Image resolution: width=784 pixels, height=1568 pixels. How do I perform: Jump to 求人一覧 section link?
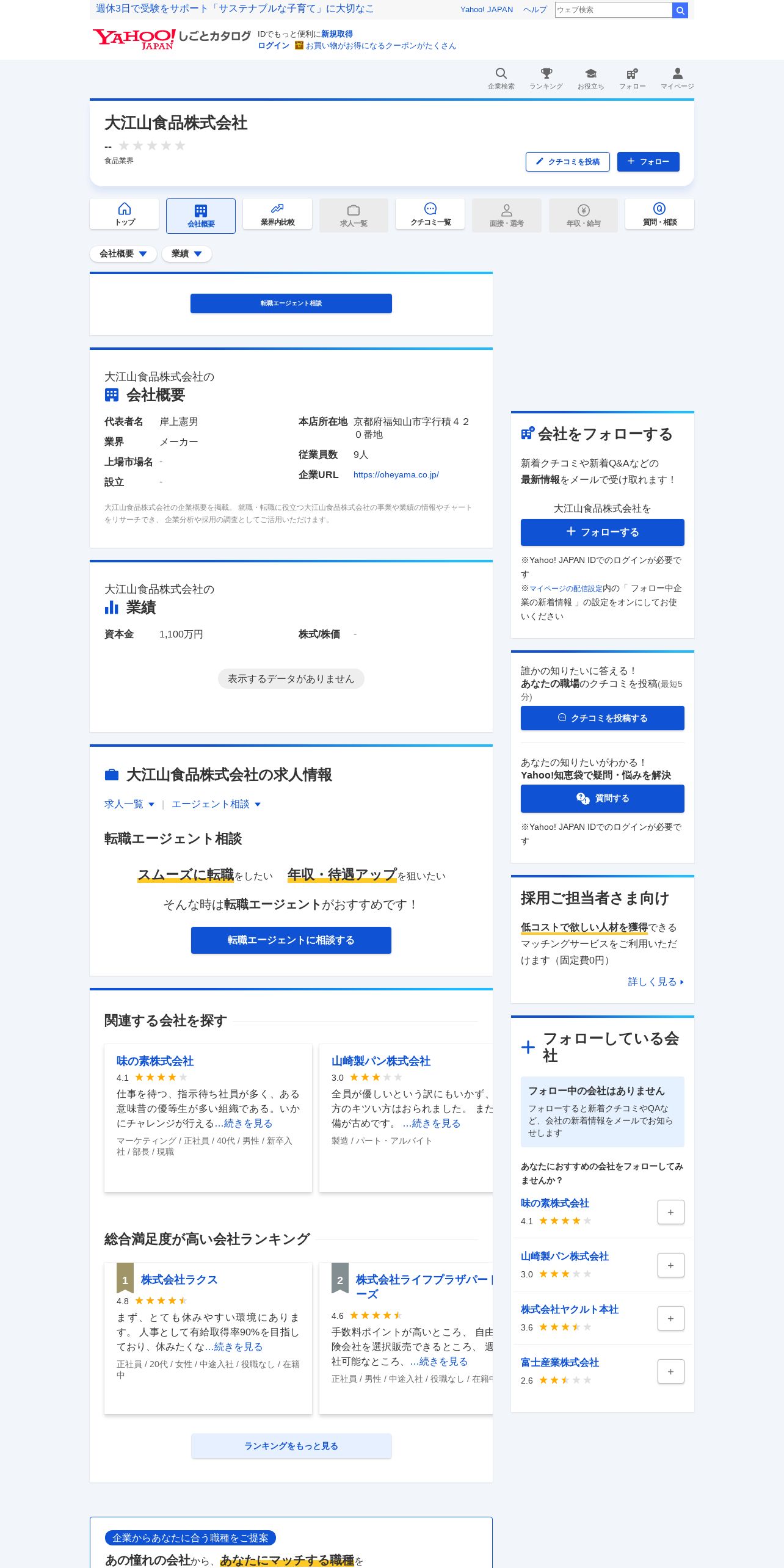129,804
